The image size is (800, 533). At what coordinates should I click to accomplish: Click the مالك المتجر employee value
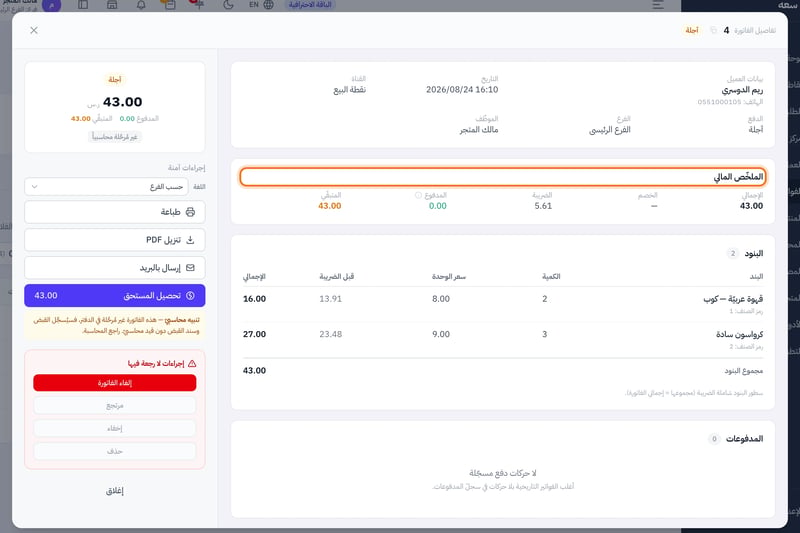[x=479, y=130]
